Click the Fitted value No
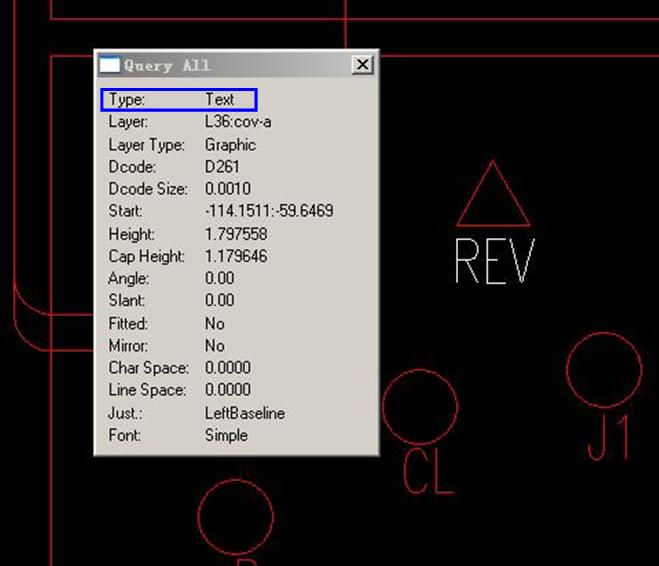Screen dimensions: 659x566 point(214,324)
